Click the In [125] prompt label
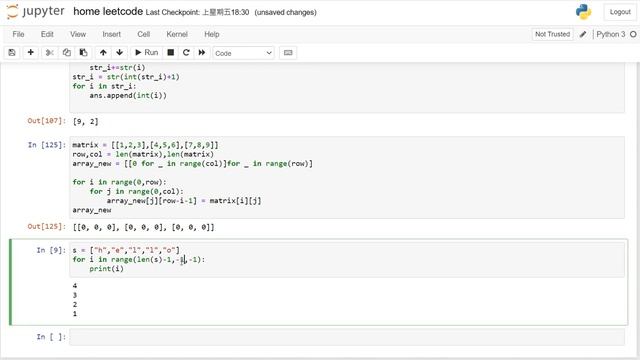The image size is (640, 360). 47,145
